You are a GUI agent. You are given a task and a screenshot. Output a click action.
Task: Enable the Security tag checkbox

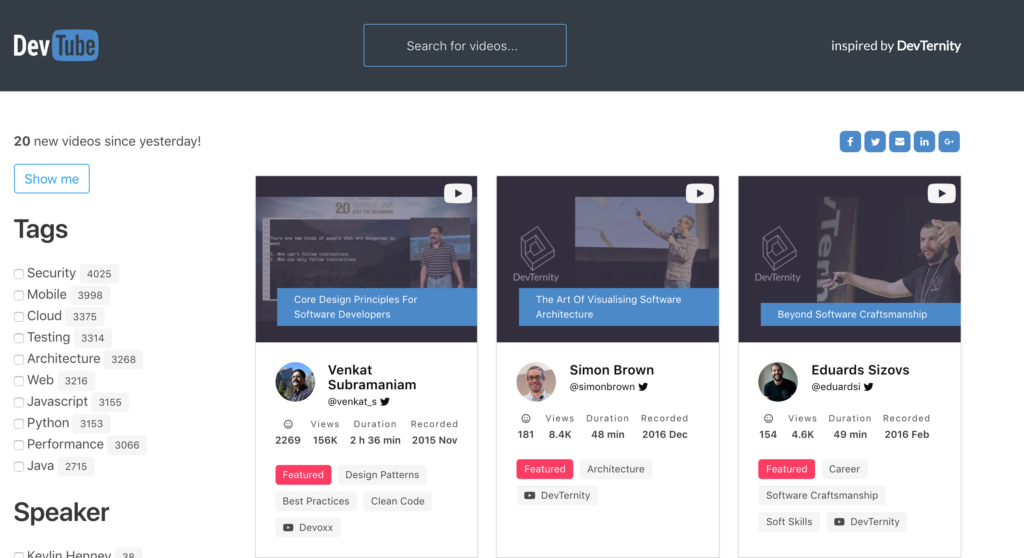pyautogui.click(x=19, y=274)
